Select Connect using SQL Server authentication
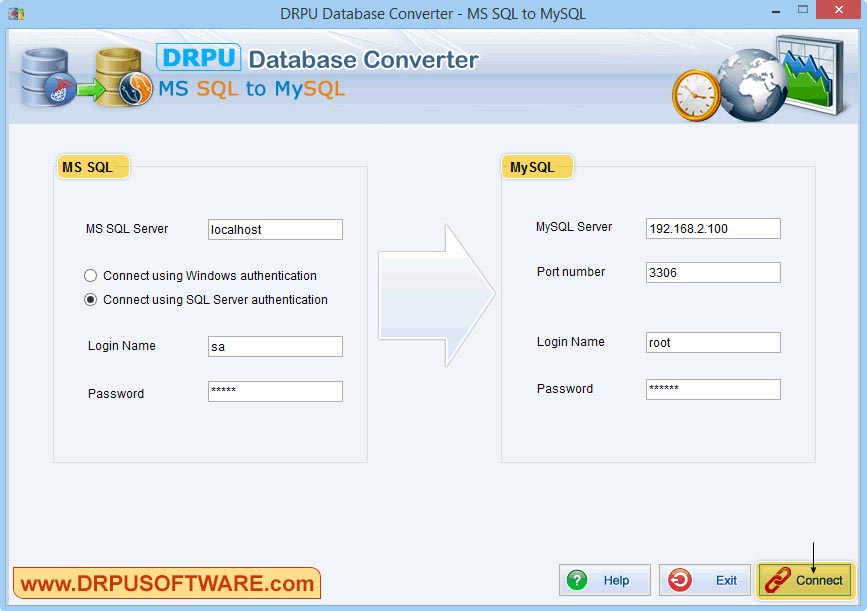The image size is (867, 611). click(x=90, y=299)
